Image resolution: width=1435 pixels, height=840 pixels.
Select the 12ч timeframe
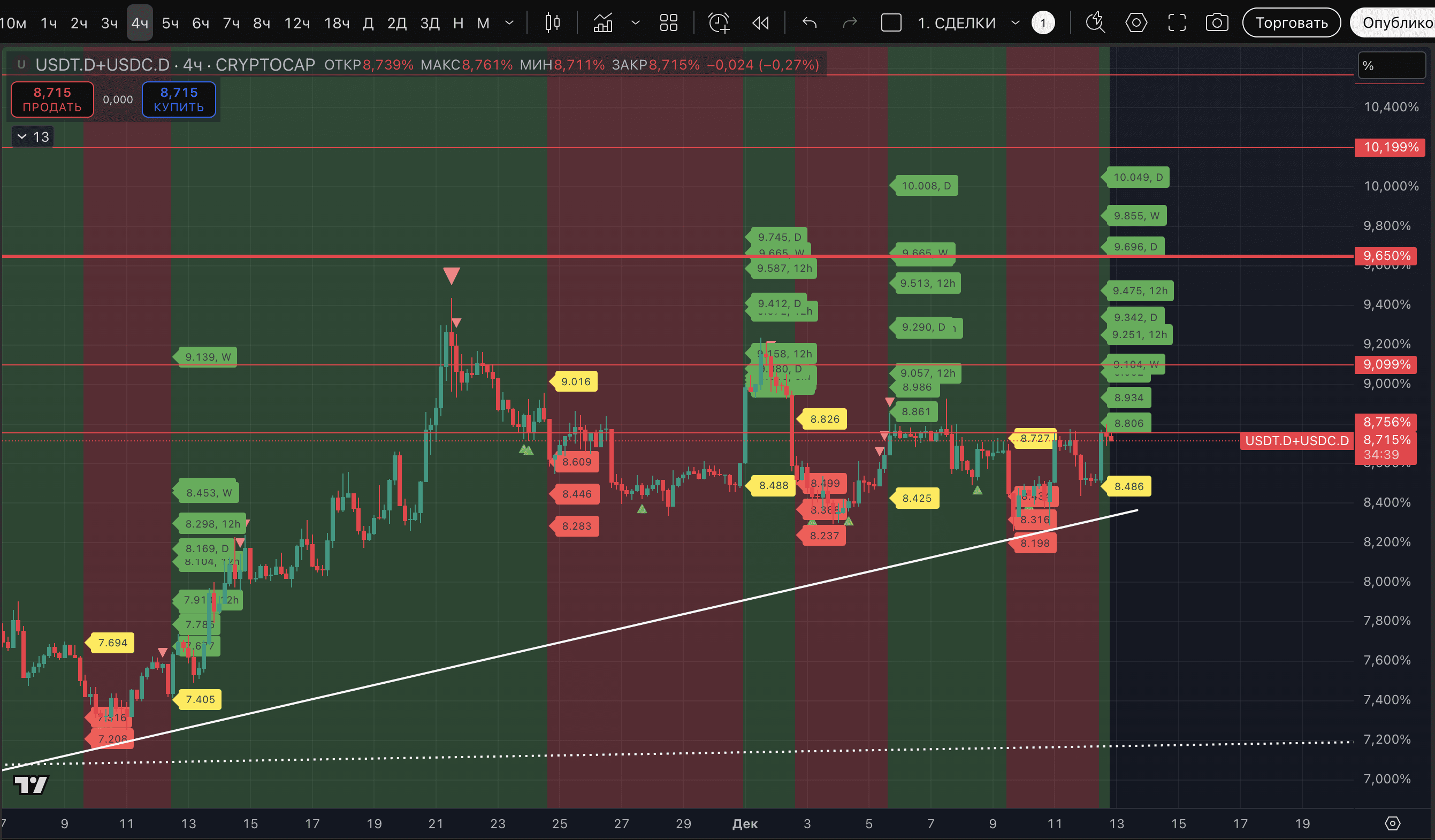[296, 23]
